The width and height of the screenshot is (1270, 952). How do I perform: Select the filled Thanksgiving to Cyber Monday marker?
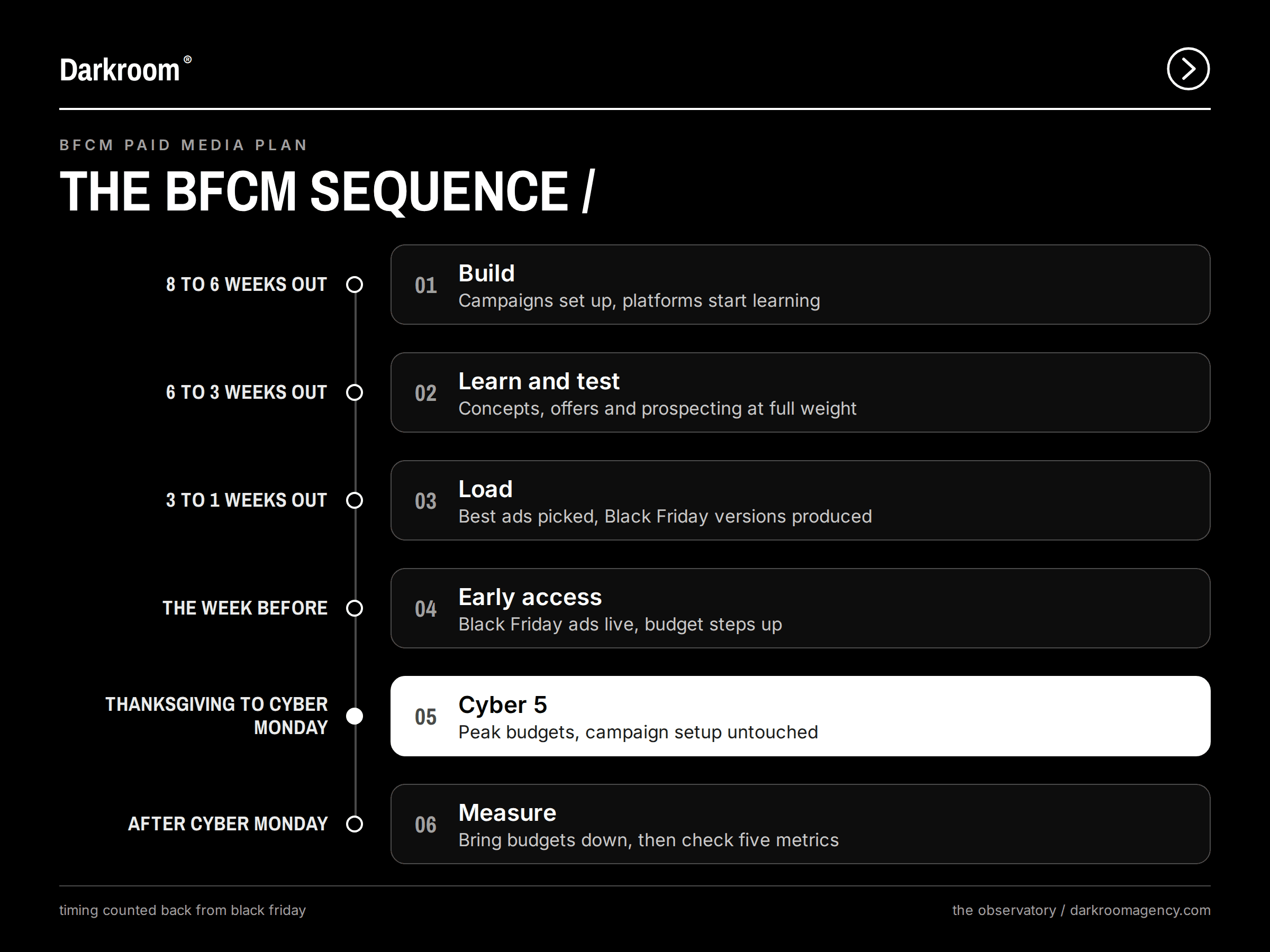click(355, 716)
